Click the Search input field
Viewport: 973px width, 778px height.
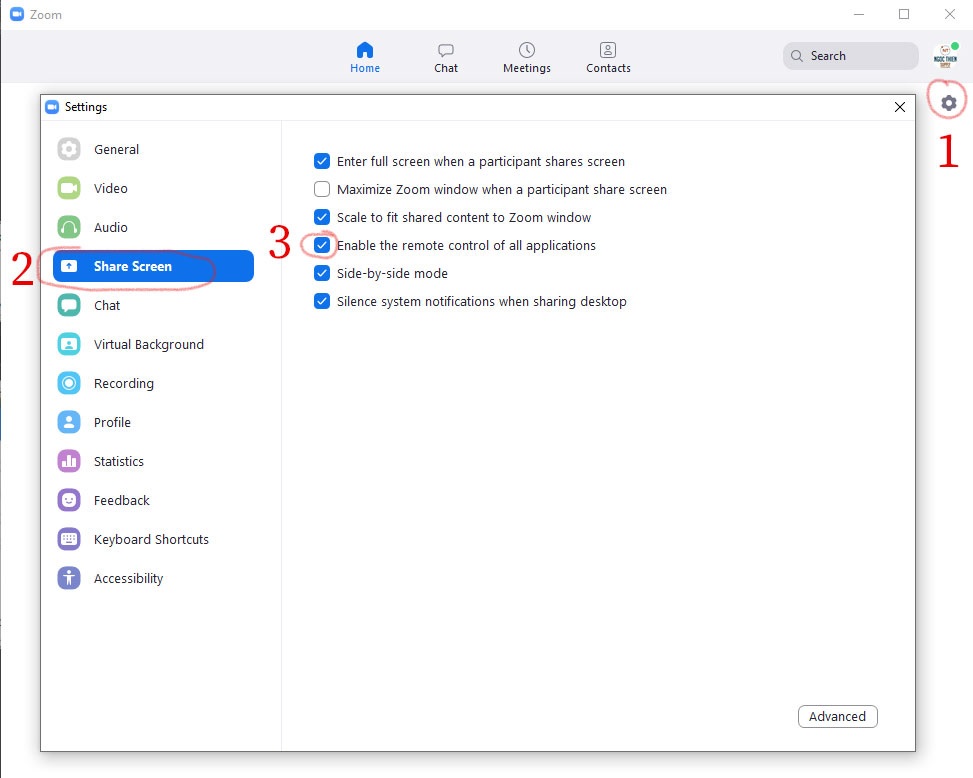(850, 56)
